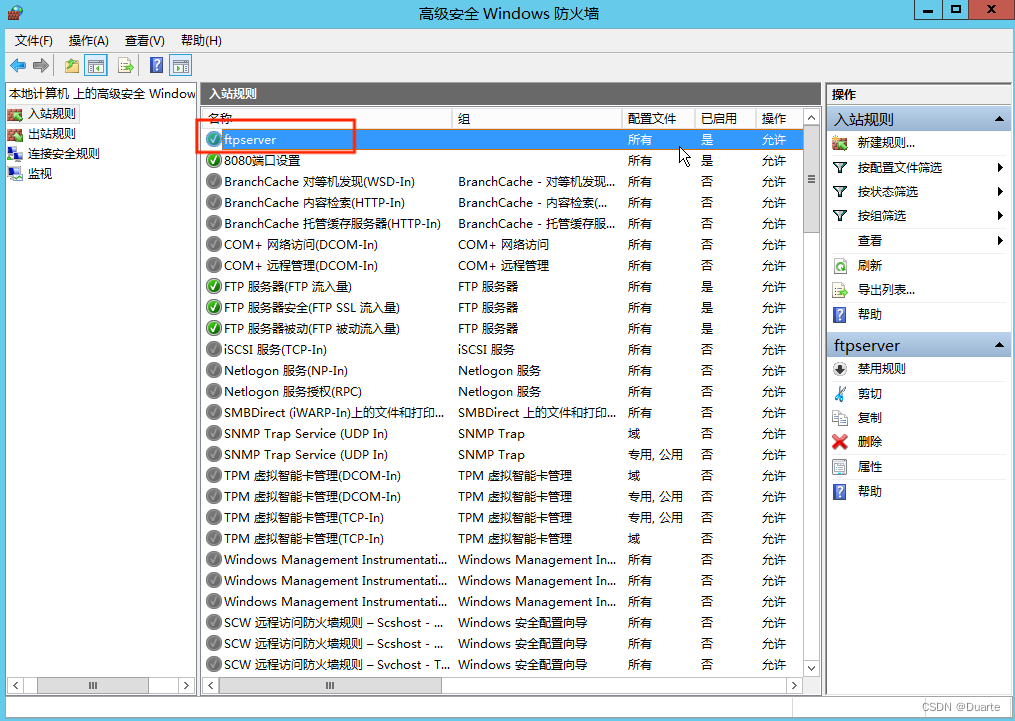Select SMBDirect (iWARP-In) rule row

503,413
